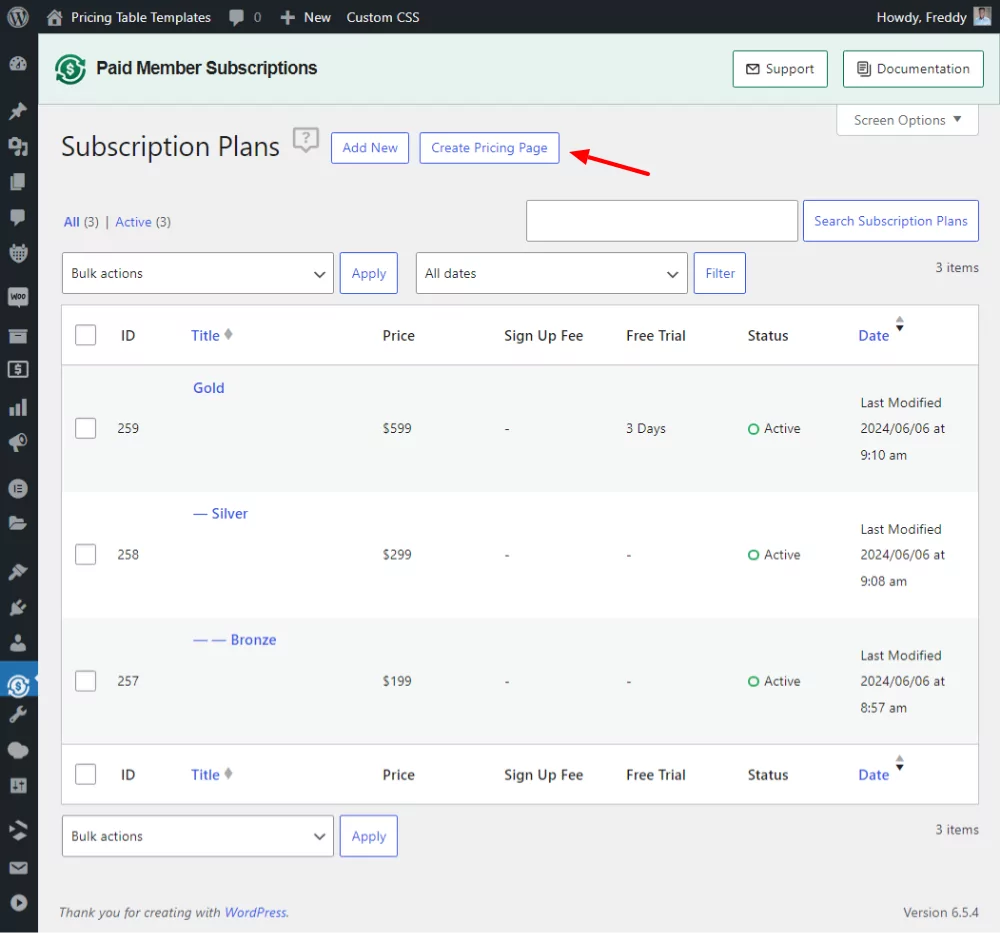
Task: Open Settings sliders icon in sidebar
Action: [x=18, y=786]
